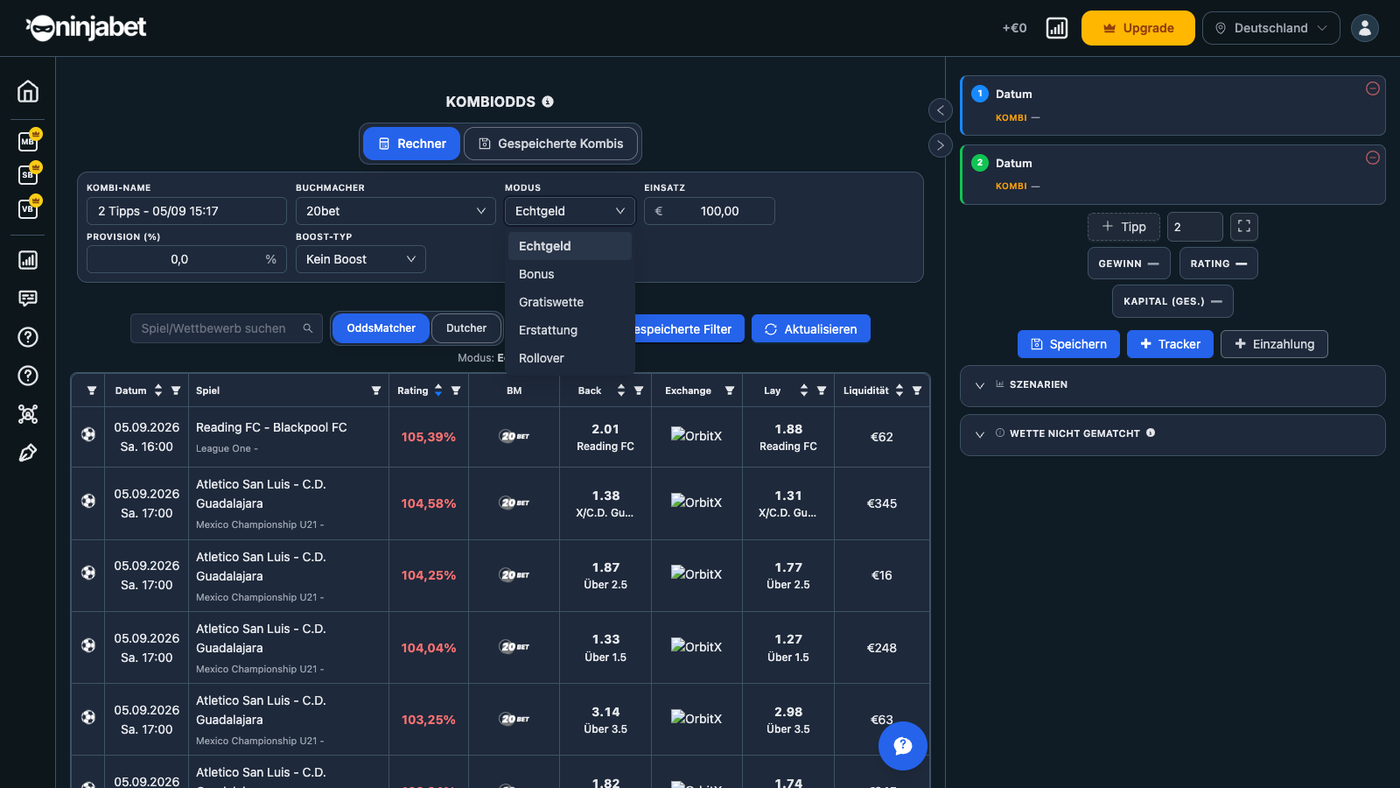Click the ninjabet logo
Image resolution: width=1400 pixels, height=788 pixels.
click(x=87, y=28)
